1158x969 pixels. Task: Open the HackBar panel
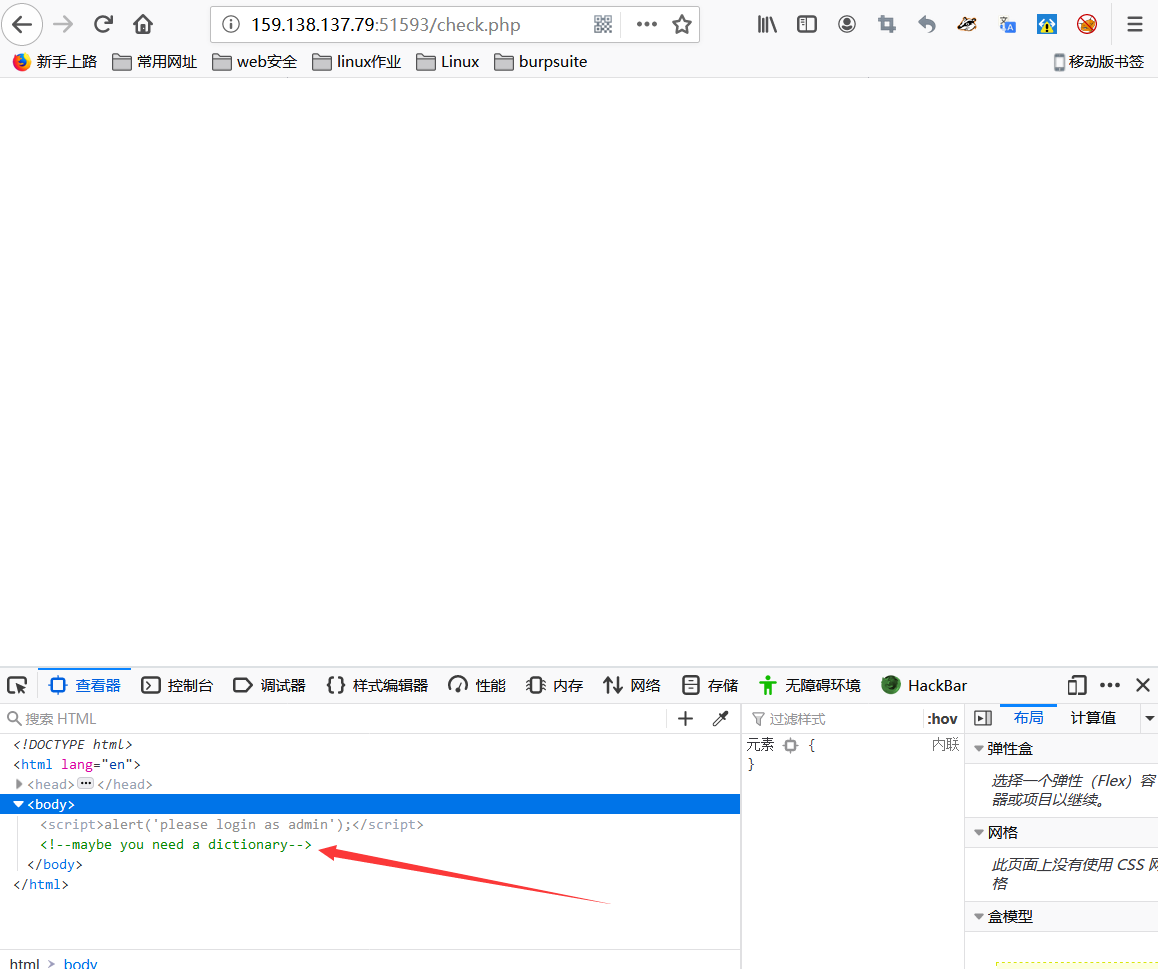tap(923, 685)
